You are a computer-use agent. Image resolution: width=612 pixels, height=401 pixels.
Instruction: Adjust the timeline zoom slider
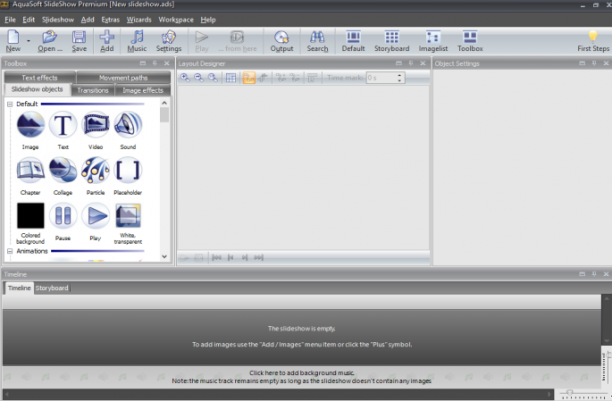pos(569,392)
